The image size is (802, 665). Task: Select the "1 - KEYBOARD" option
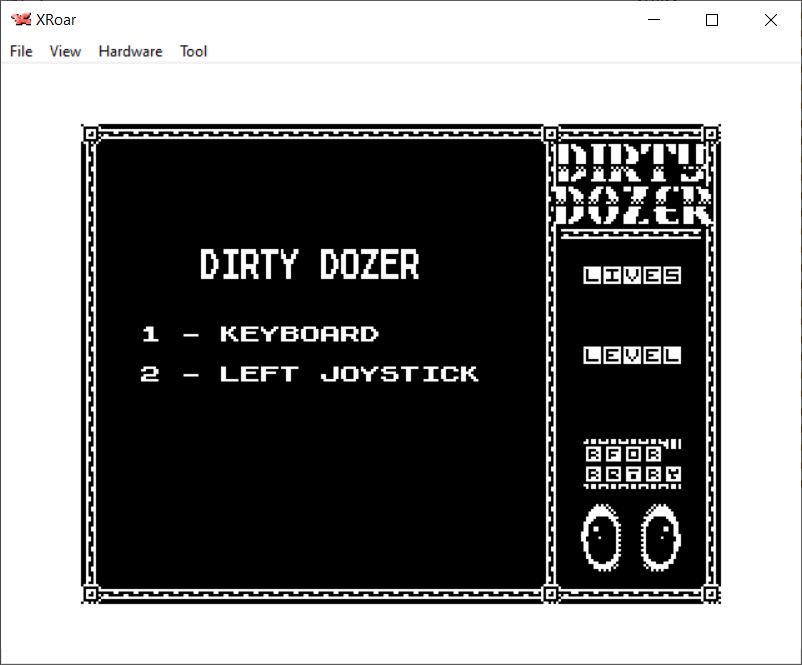[260, 334]
